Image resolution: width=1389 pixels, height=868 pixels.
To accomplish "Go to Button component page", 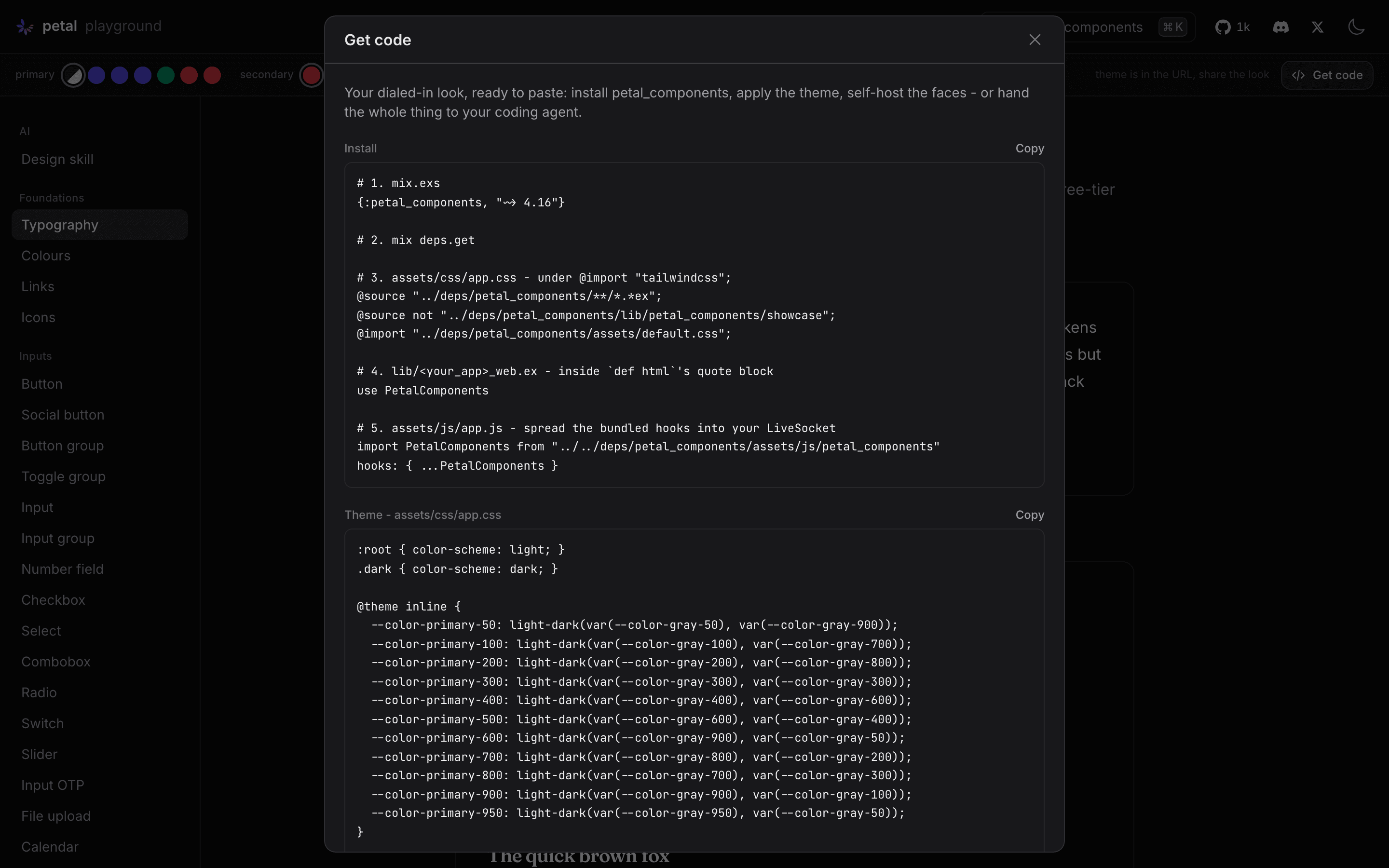I will [x=100, y=384].
